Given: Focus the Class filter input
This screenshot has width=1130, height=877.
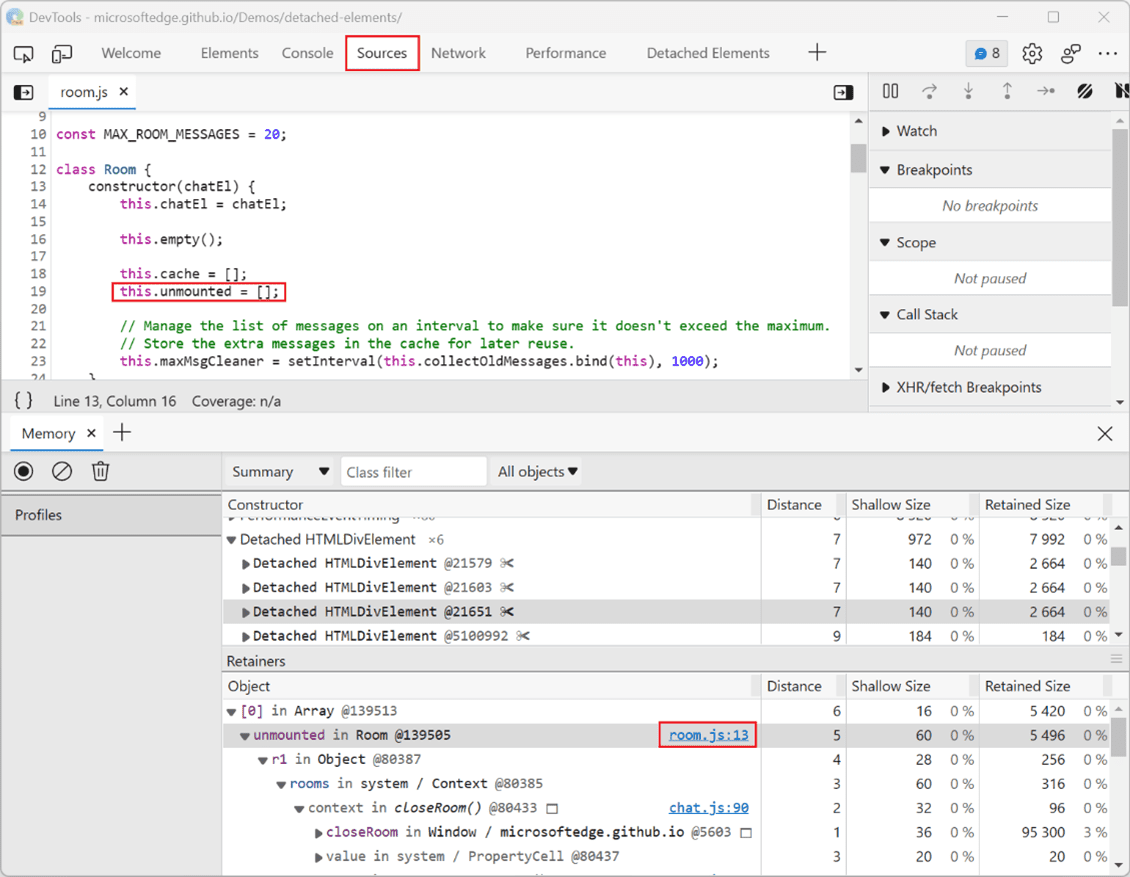Looking at the screenshot, I should 414,471.
